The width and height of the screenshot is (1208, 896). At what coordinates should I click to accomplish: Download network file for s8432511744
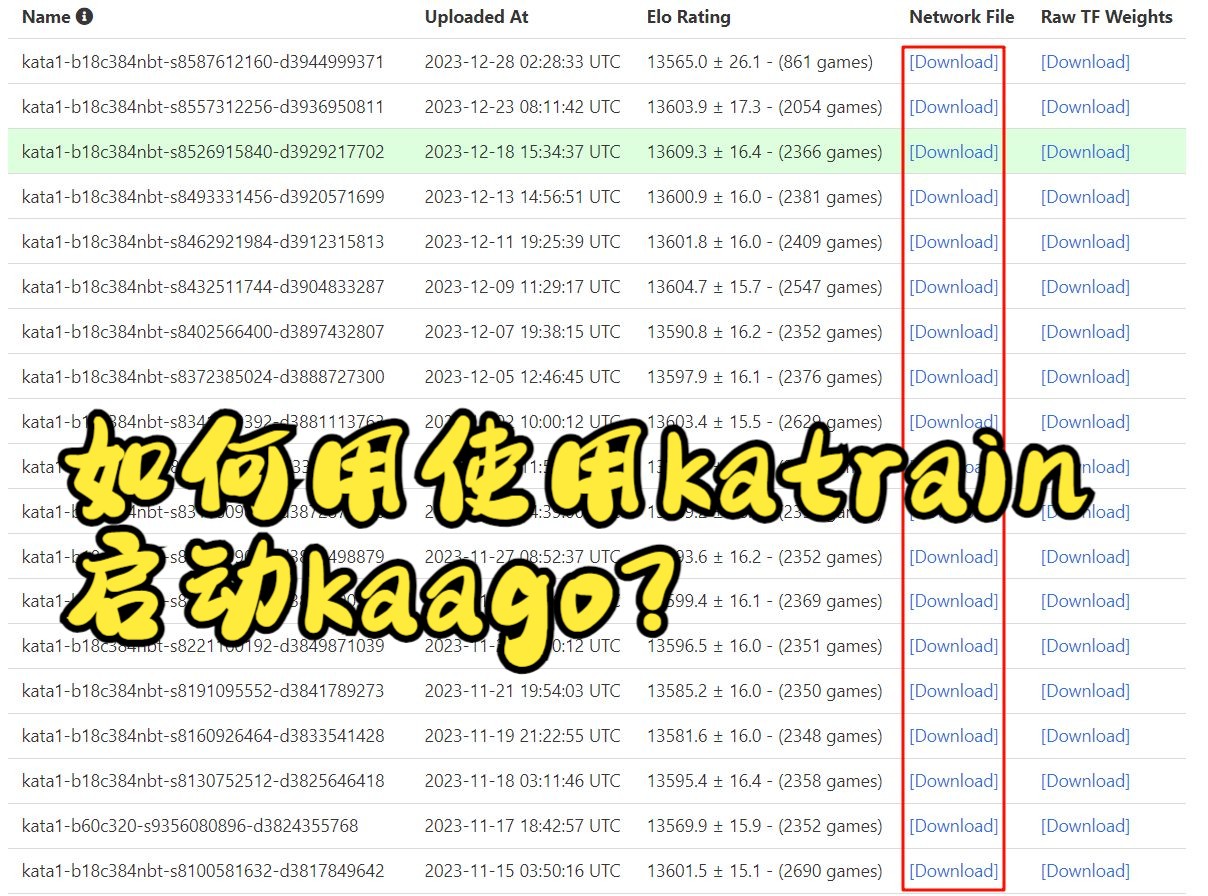click(x=952, y=286)
